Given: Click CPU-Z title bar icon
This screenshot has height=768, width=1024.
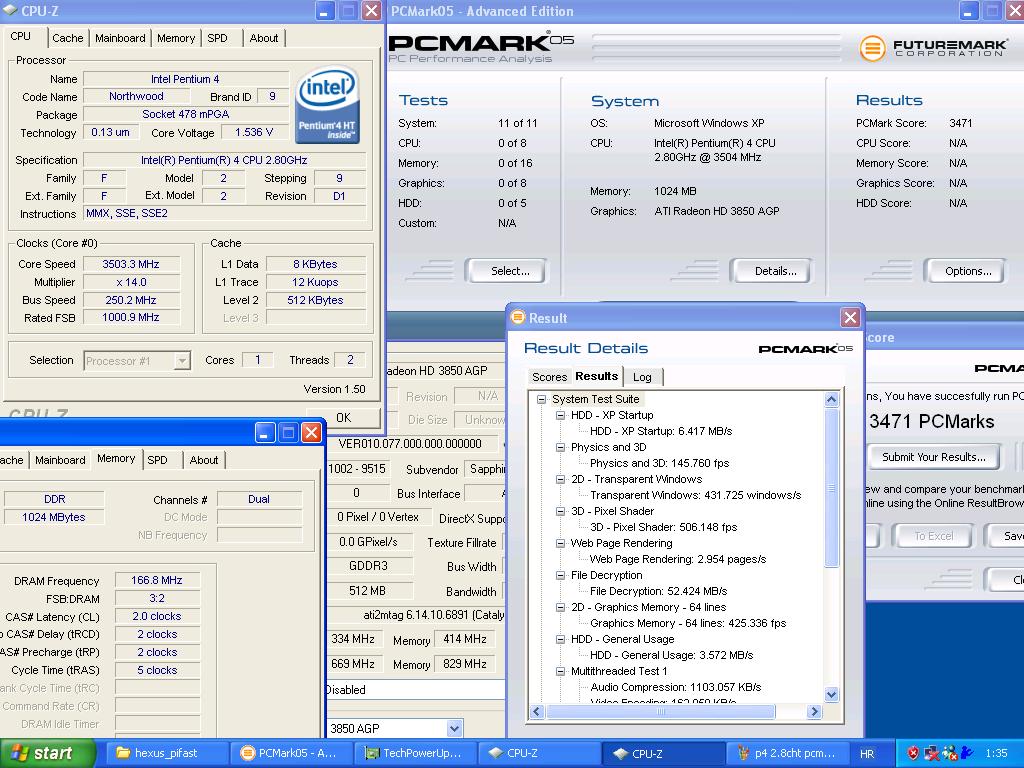Looking at the screenshot, I should [x=10, y=10].
